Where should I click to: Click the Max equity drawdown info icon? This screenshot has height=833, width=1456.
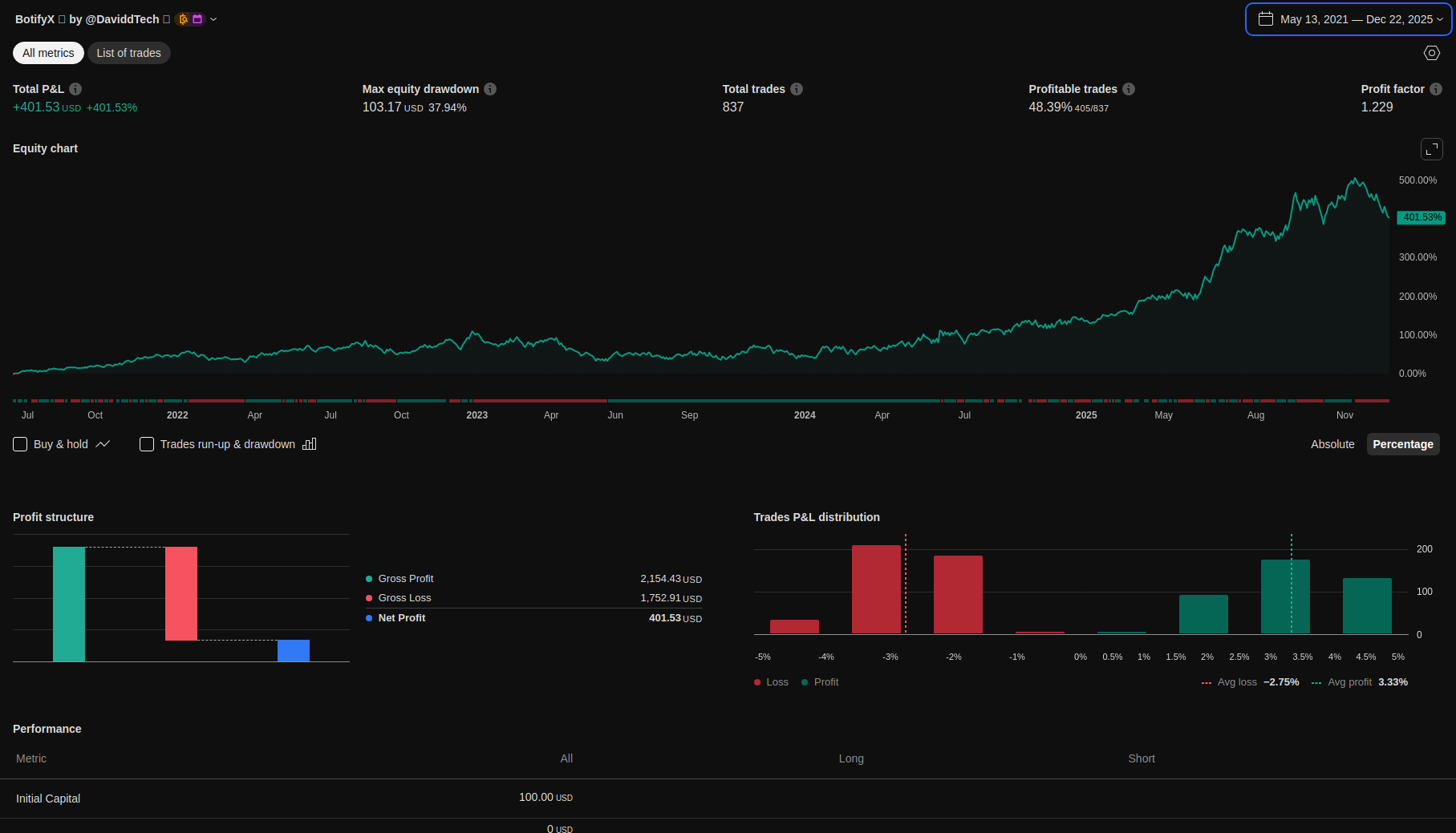click(x=490, y=89)
